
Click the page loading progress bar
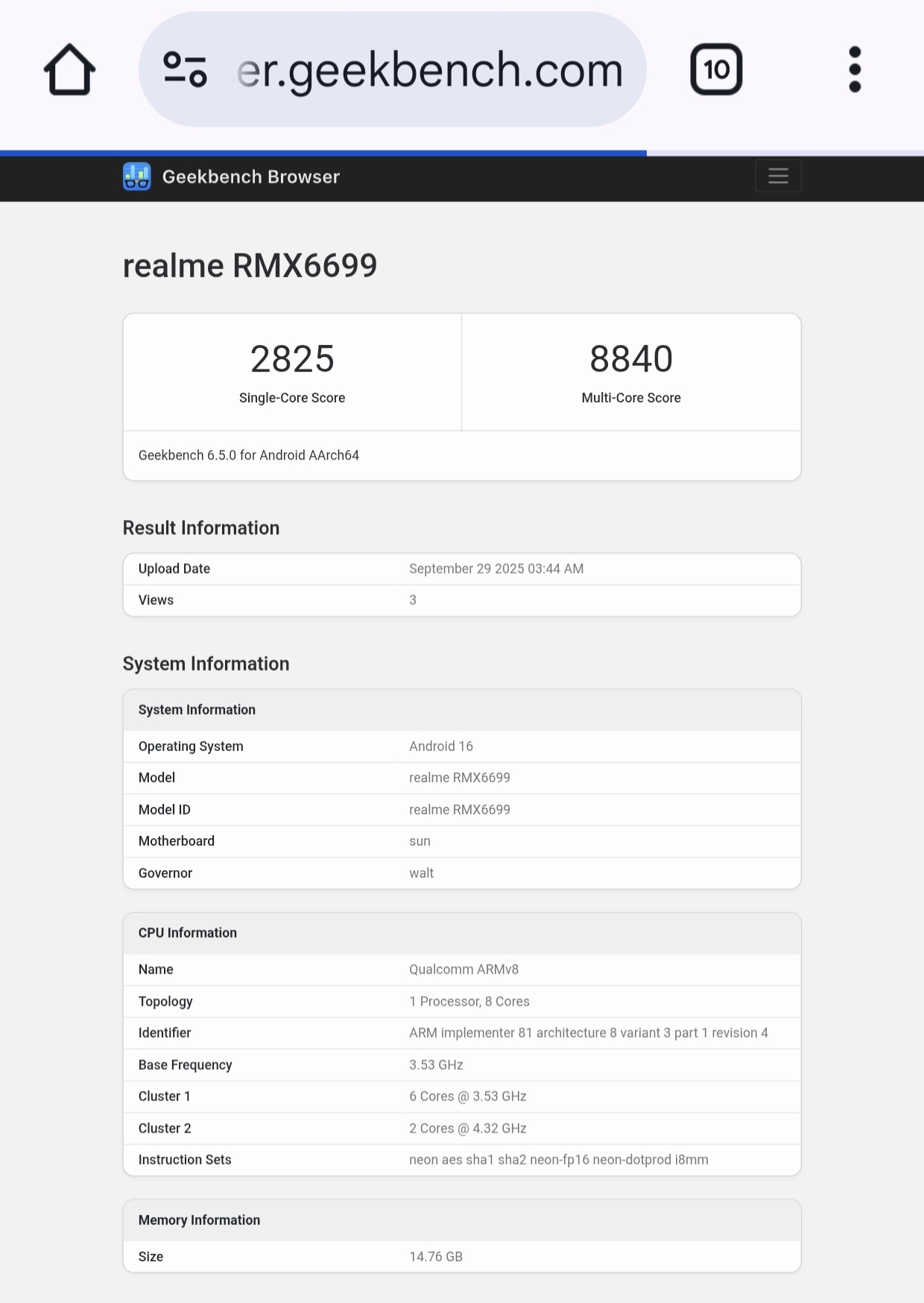pyautogui.click(x=323, y=153)
